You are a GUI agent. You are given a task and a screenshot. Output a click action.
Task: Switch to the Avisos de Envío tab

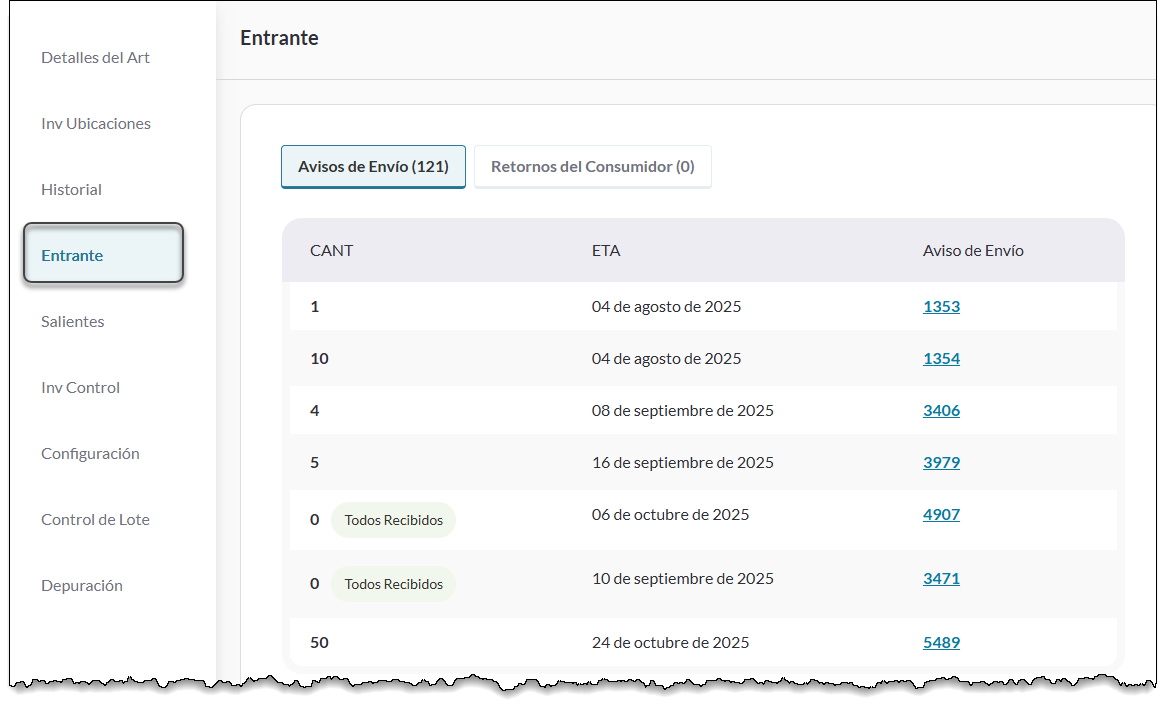pyautogui.click(x=373, y=166)
